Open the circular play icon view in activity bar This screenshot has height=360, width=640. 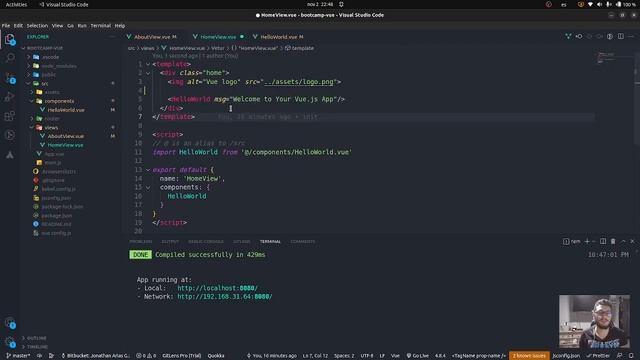(x=10, y=135)
